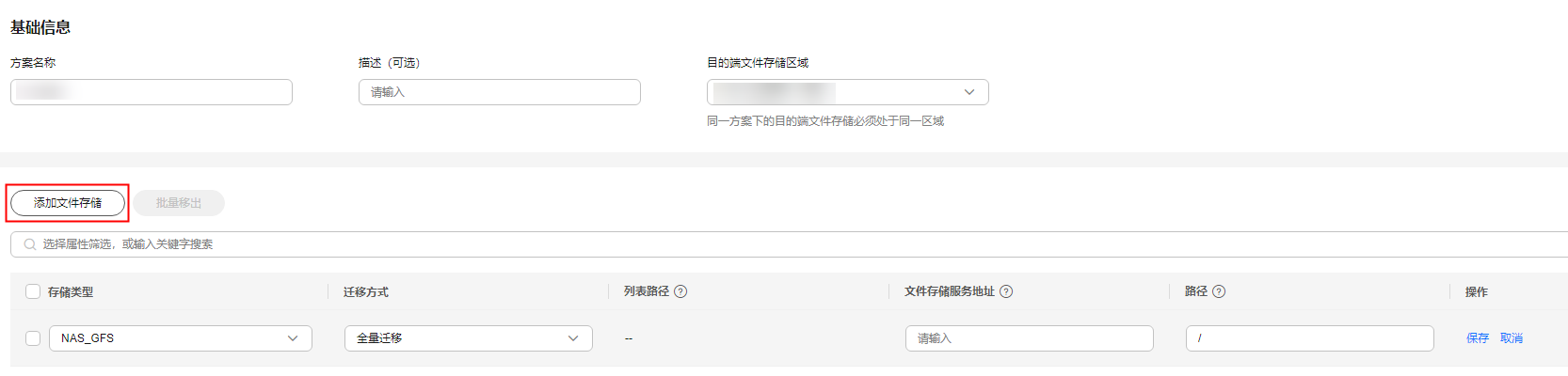Open help icon next to 列表路径
Viewport: 1568px width, 376px height.
[680, 291]
